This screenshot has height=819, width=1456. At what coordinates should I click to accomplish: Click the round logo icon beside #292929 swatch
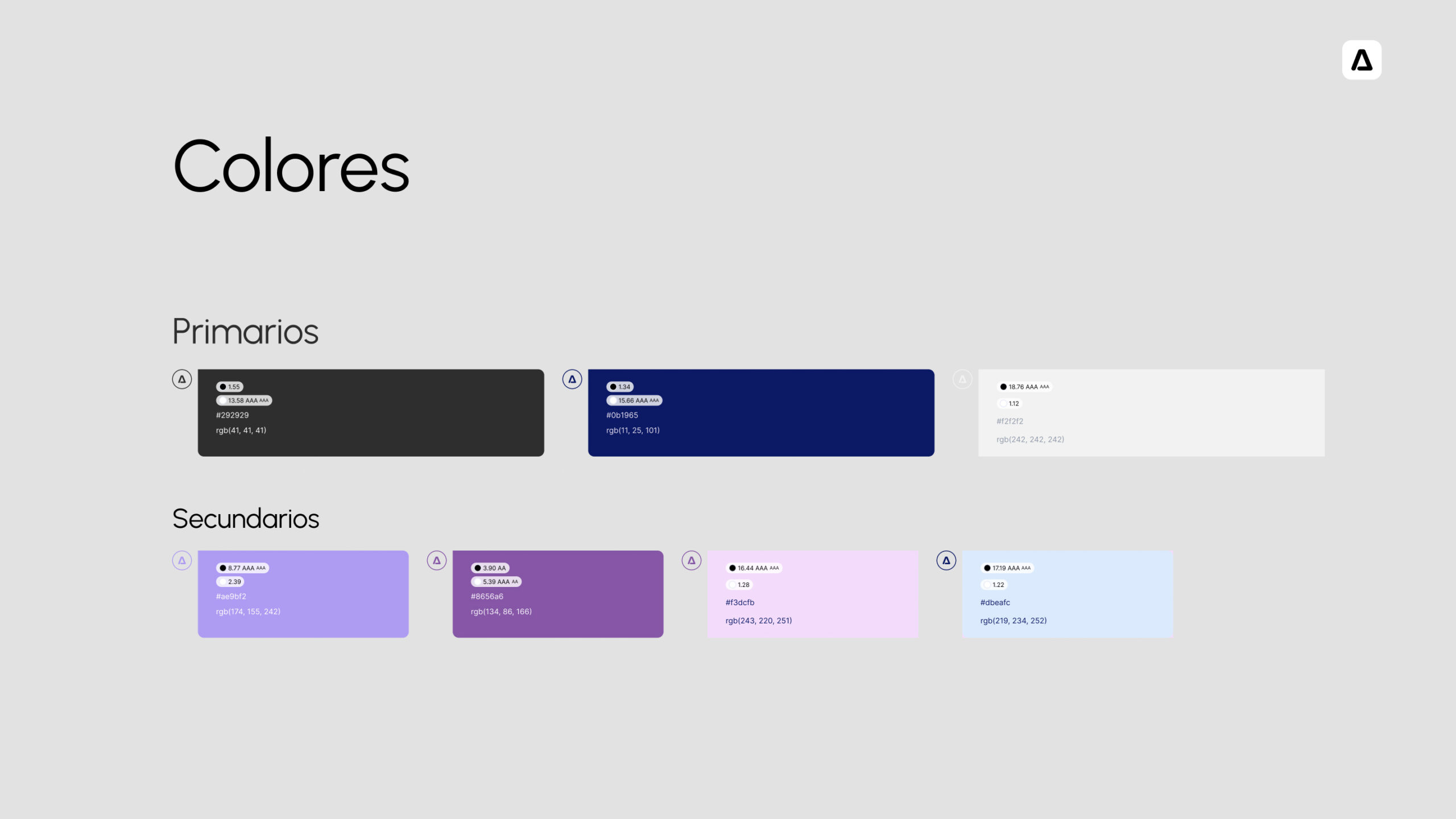click(182, 379)
